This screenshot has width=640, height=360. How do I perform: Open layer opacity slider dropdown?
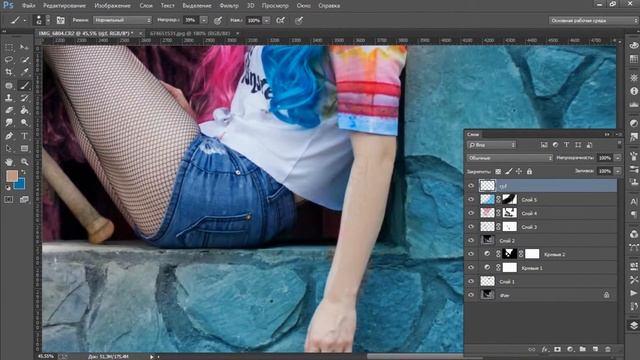pos(618,158)
